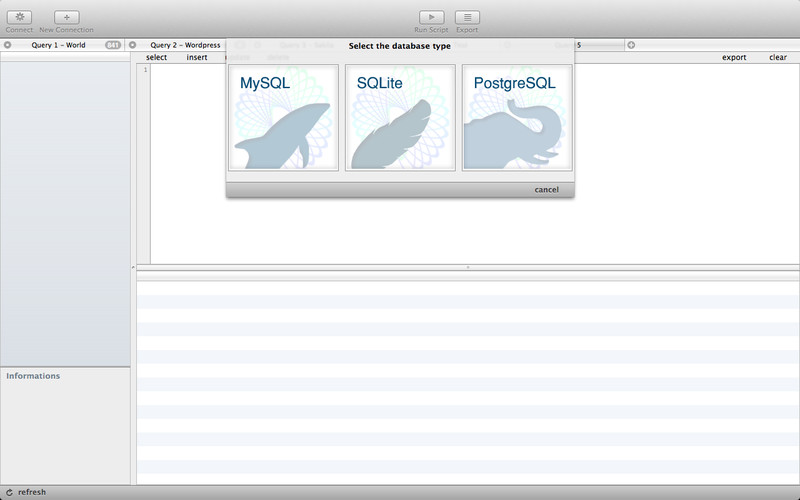Choose the SQLite database type tile
This screenshot has height=500, width=800.
pos(400,117)
